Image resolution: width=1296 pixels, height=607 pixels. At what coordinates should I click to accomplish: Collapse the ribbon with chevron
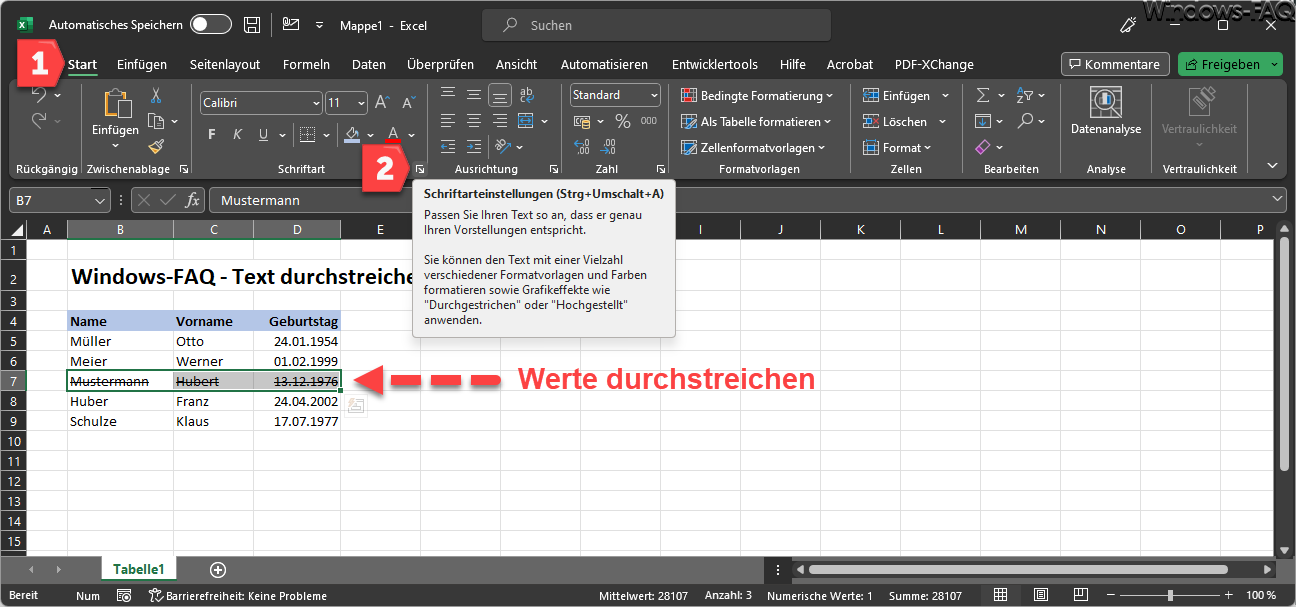[1272, 165]
